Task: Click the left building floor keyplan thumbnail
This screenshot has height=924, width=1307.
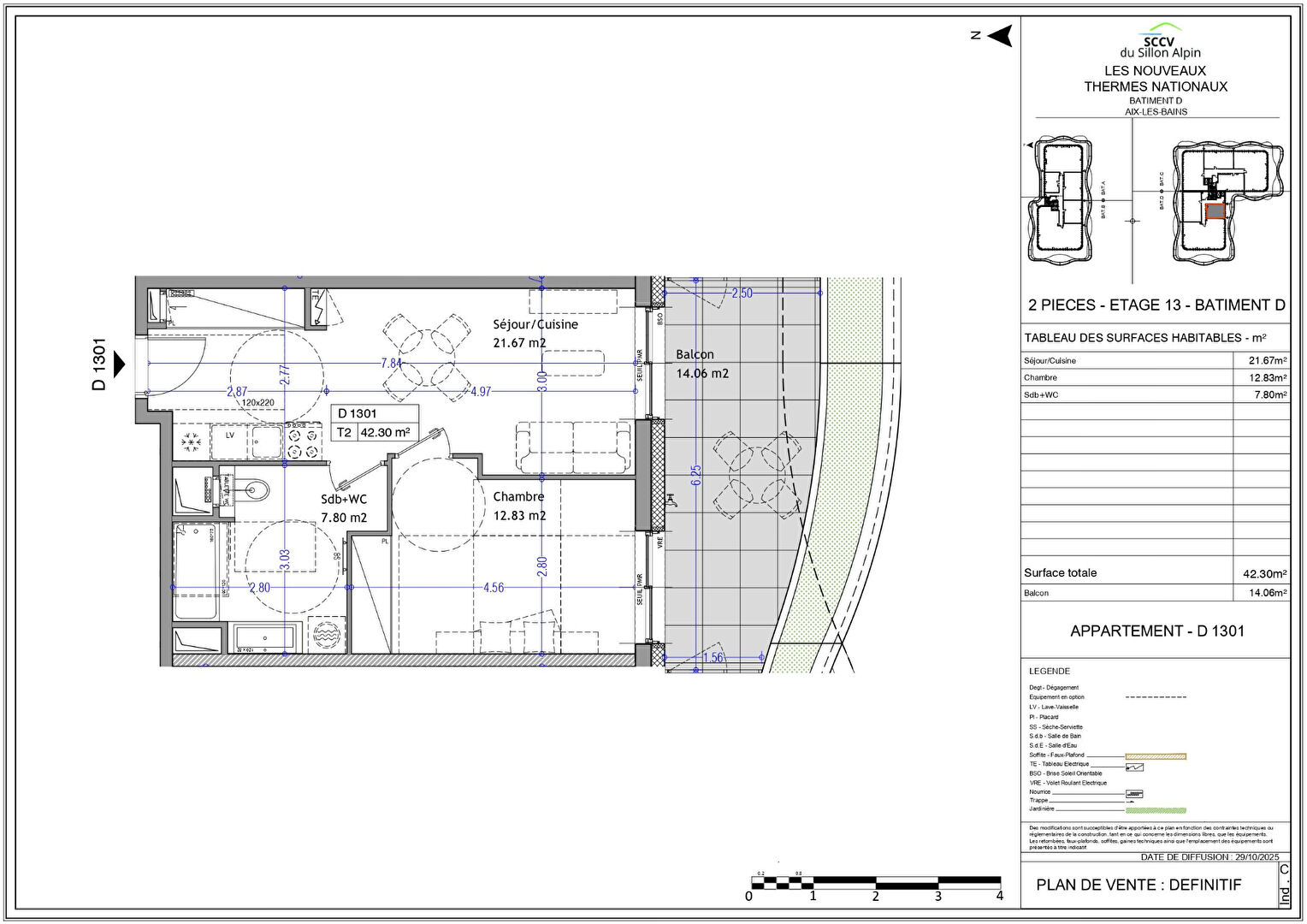Action: click(1062, 199)
